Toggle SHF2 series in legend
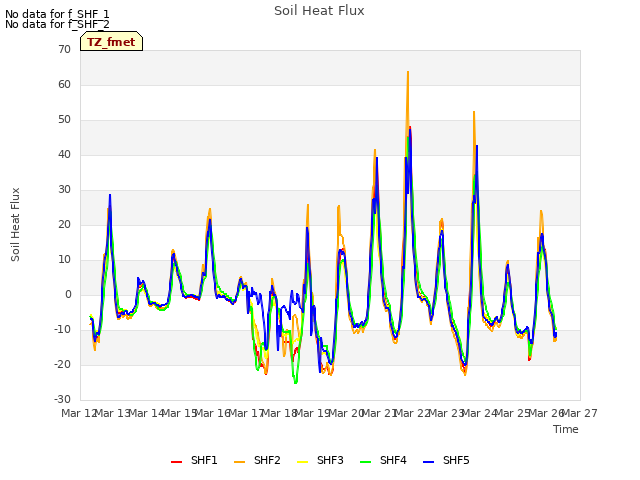Viewport: 640px width, 480px height. (x=257, y=460)
